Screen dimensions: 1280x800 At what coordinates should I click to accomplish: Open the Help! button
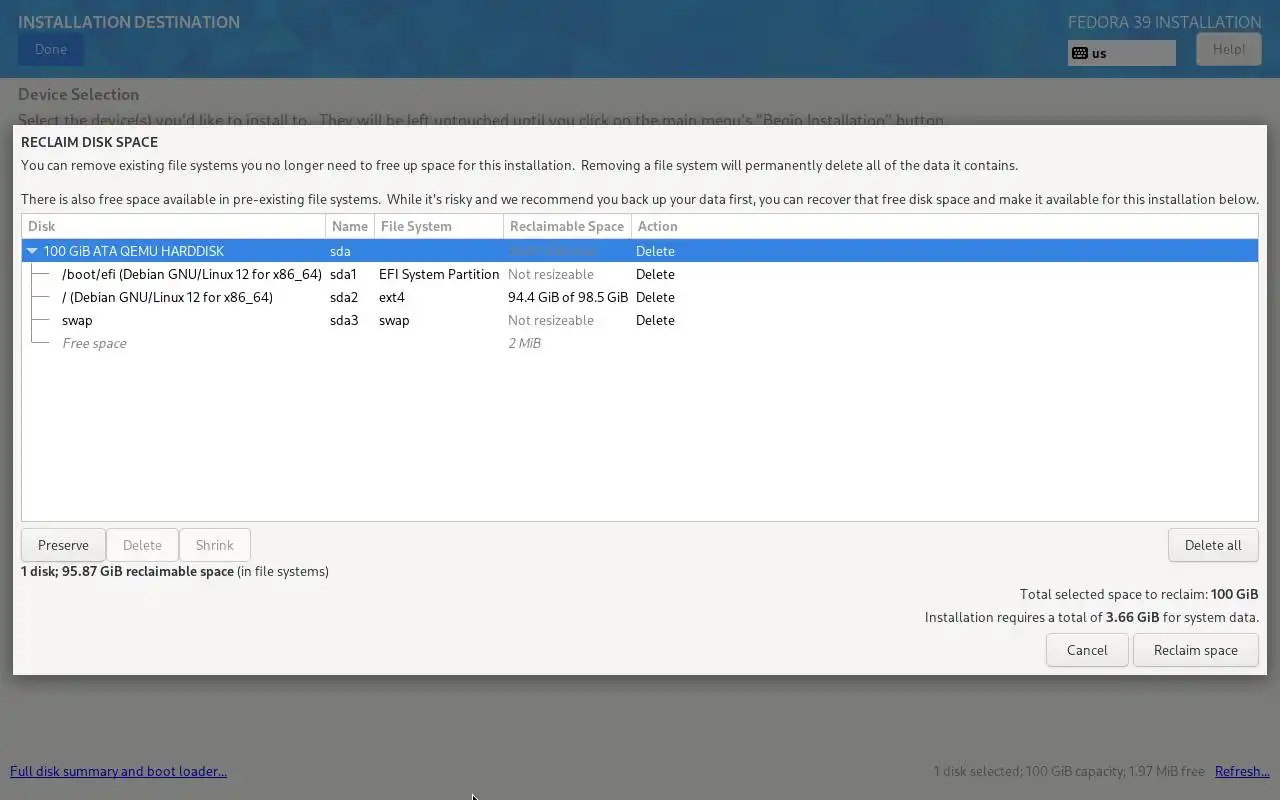coord(1229,49)
